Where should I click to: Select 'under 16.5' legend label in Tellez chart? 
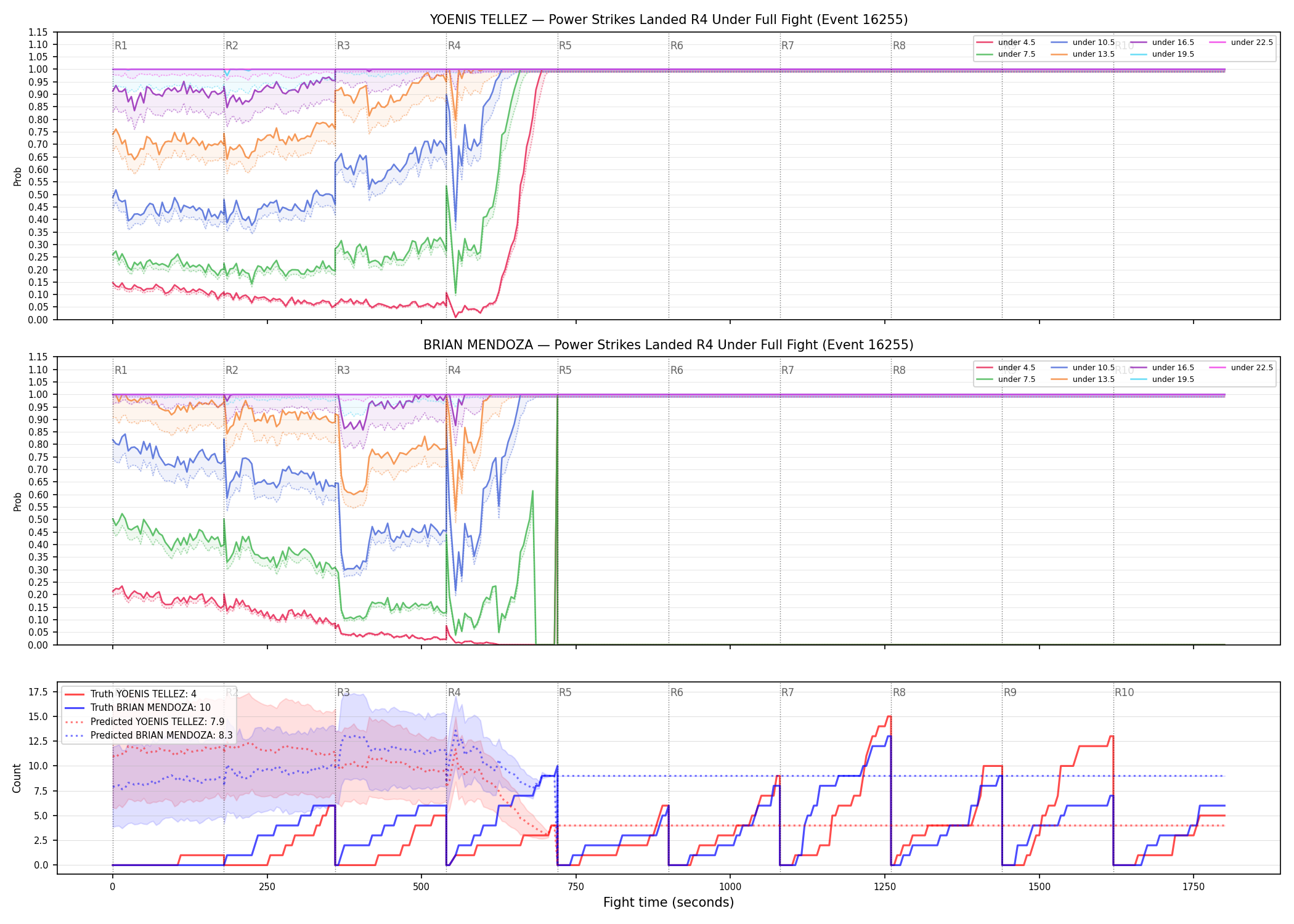coord(1173,43)
